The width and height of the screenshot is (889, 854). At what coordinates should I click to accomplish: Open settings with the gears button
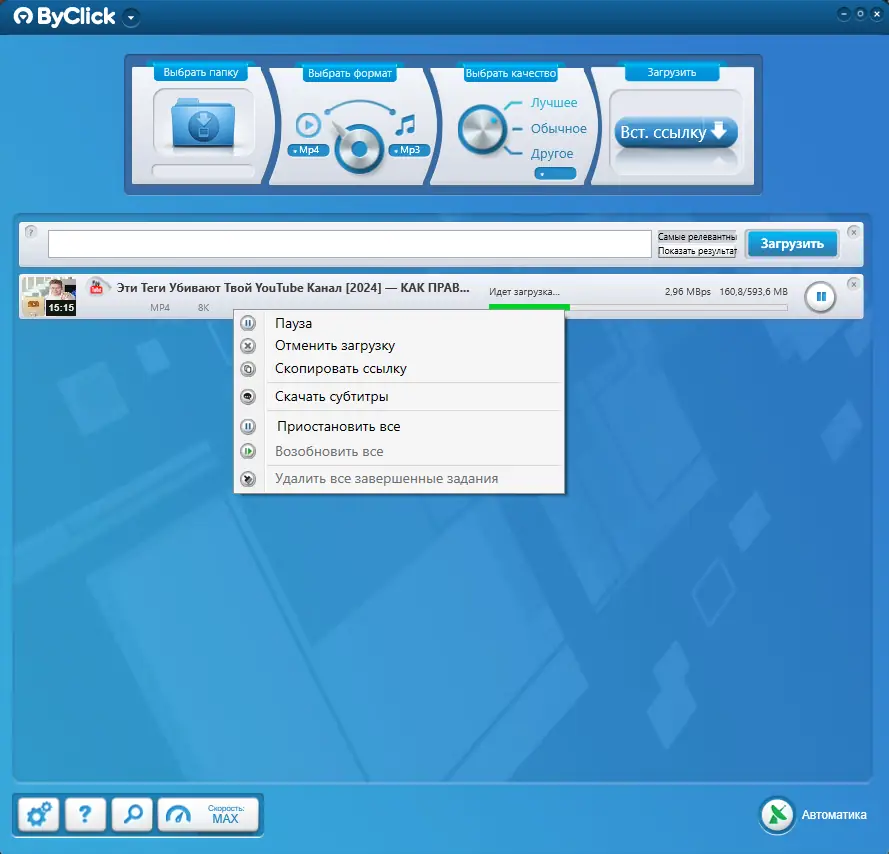tap(39, 815)
